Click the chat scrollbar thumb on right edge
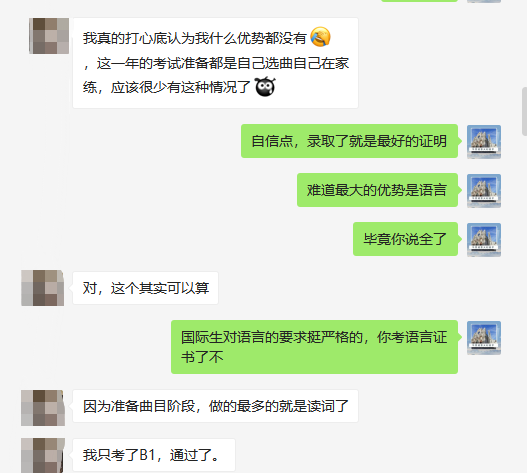Screen dimensions: 527x473 (x=524, y=111)
